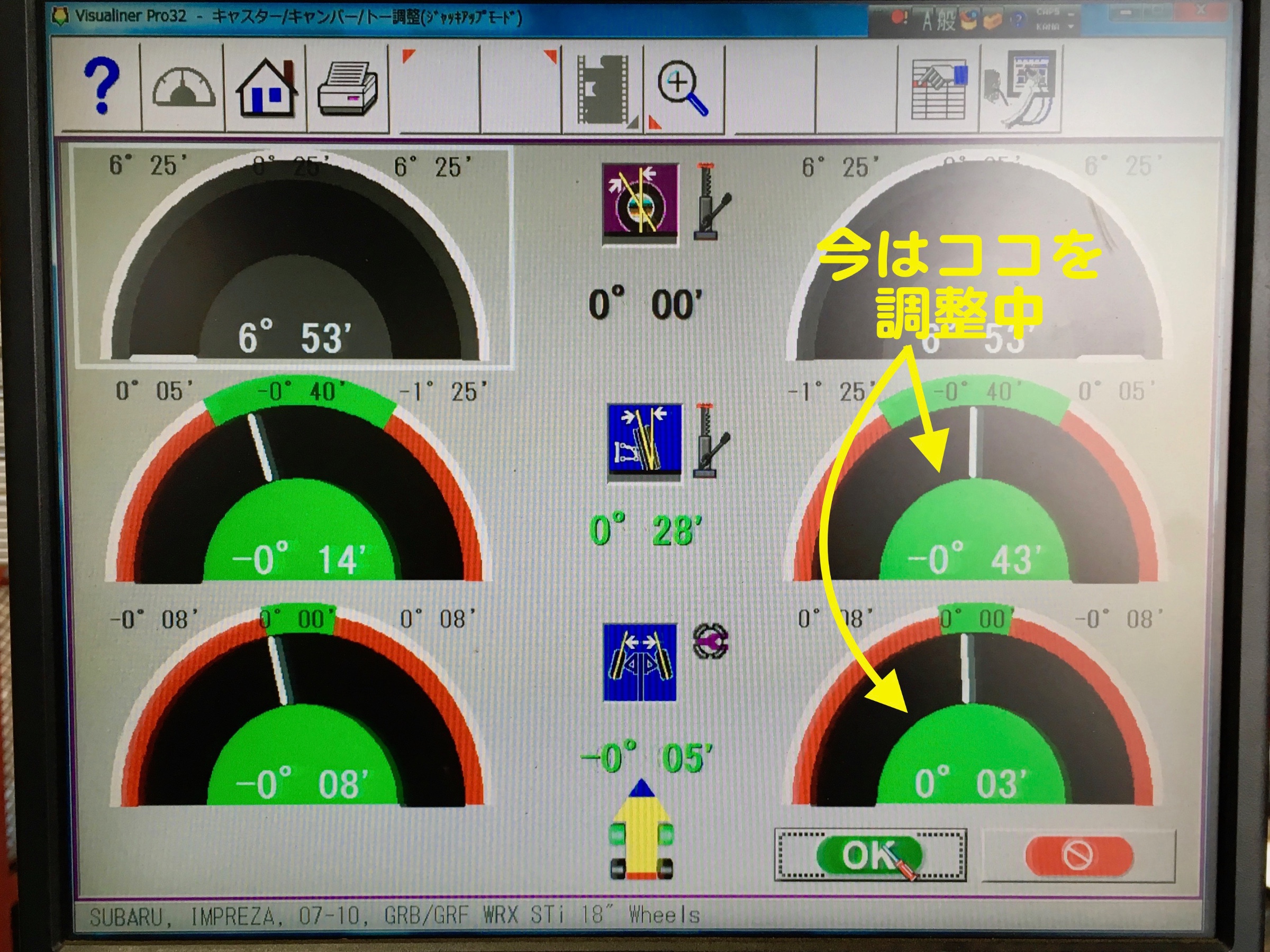Viewport: 1270px width, 952px height.
Task: Click the blue question mark help icon
Action: coord(101,87)
